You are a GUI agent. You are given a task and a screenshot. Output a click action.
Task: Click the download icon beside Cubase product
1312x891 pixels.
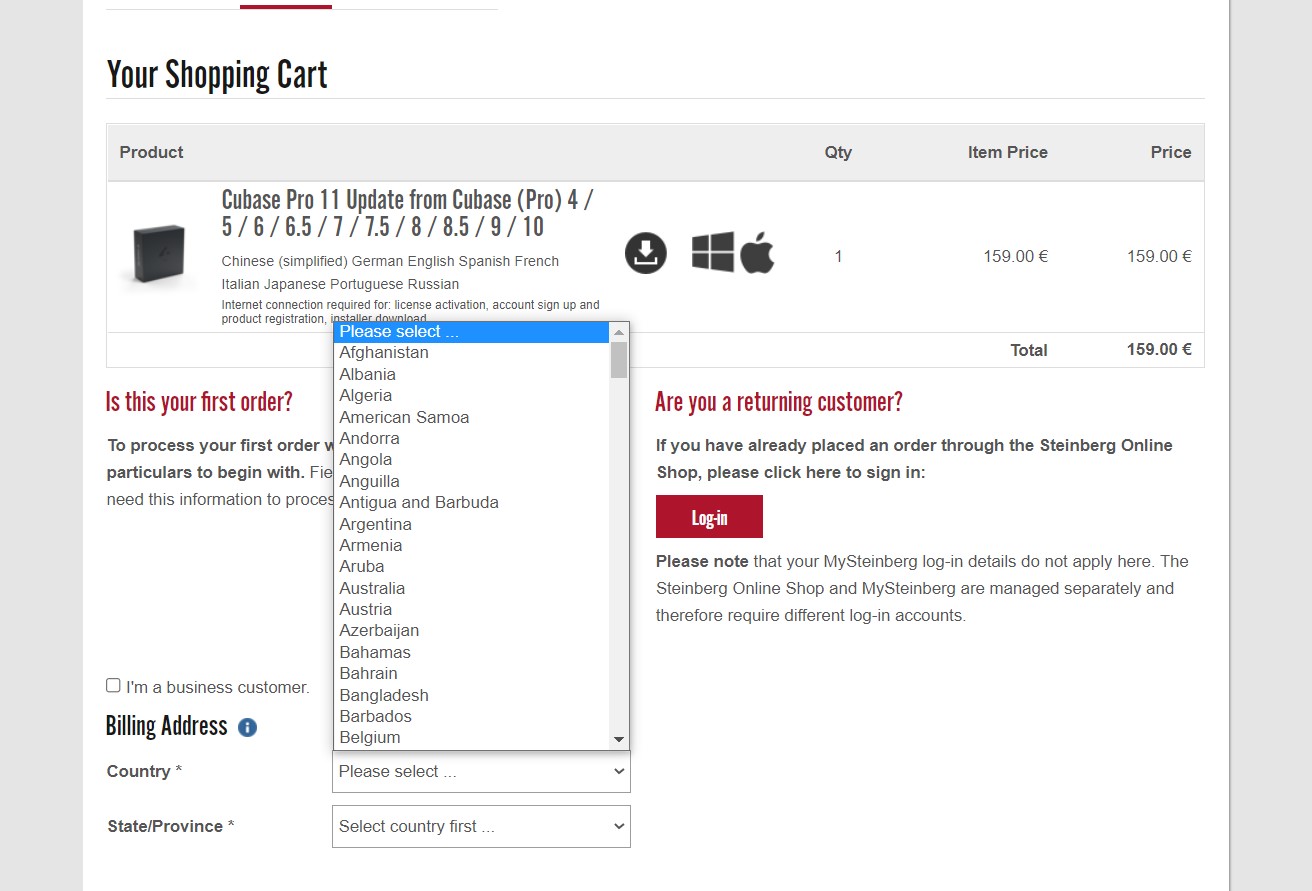point(646,253)
